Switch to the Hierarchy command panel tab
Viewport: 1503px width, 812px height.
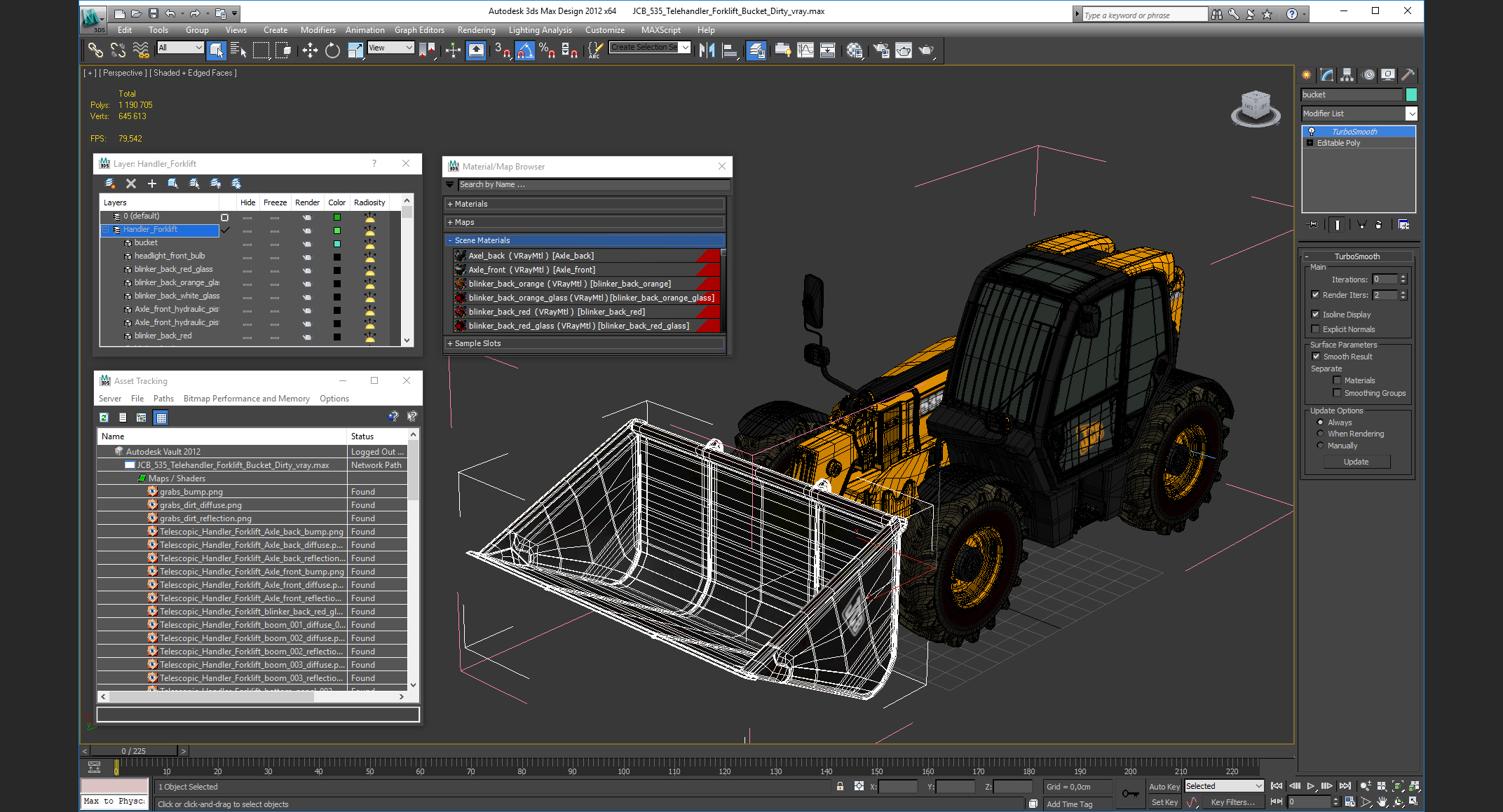click(1347, 75)
